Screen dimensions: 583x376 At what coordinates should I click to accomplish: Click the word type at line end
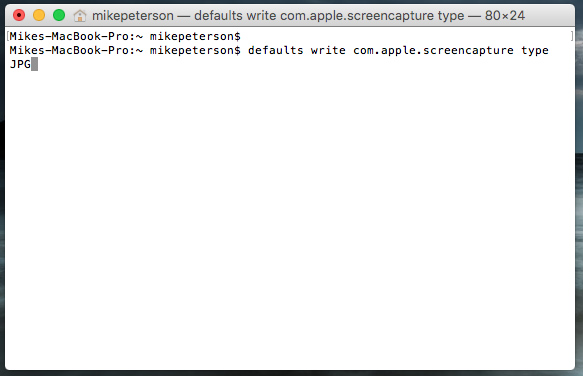pyautogui.click(x=535, y=51)
